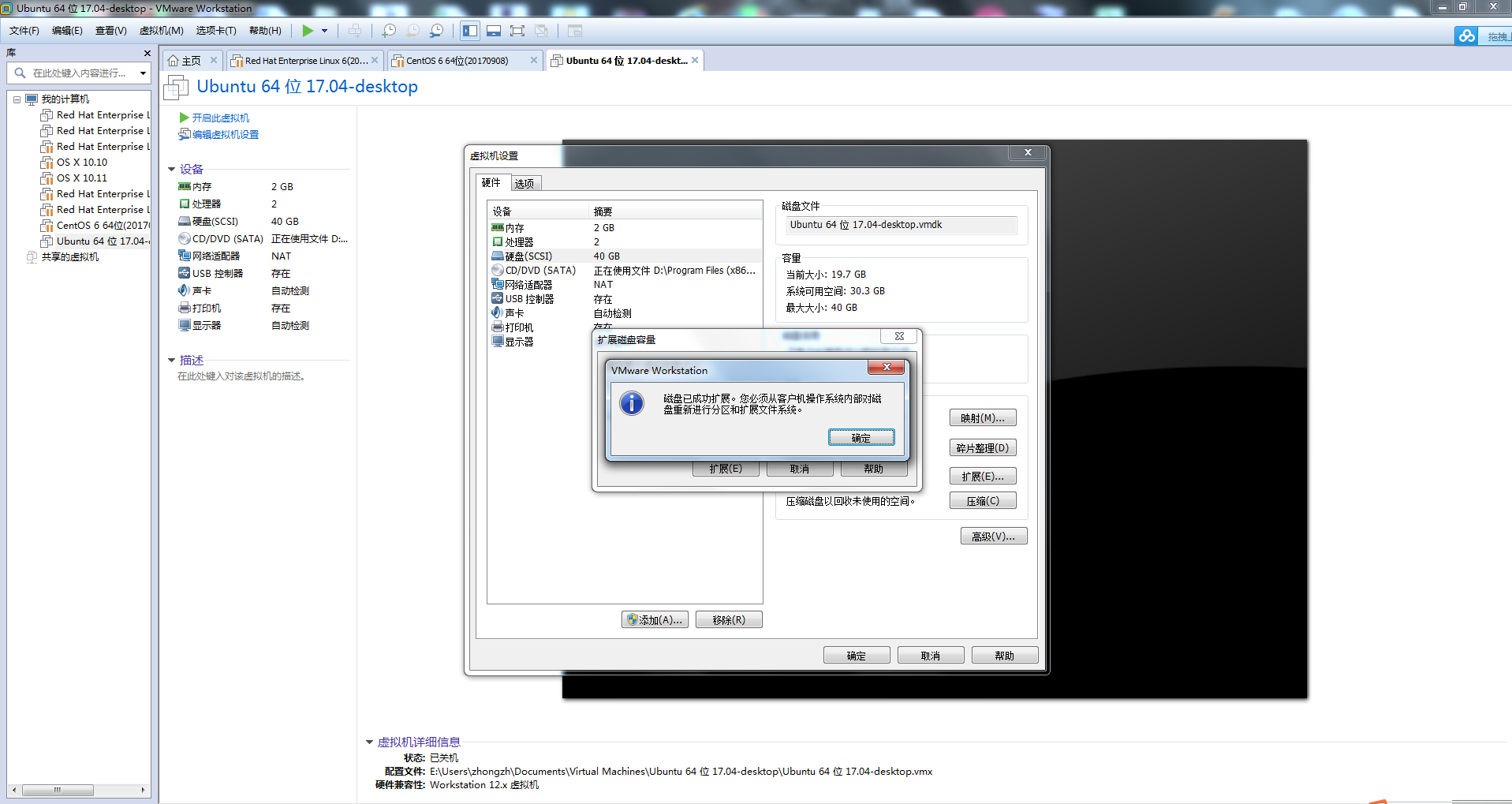This screenshot has height=804, width=1512.
Task: Click the magnifier icon in library search
Action: [21, 73]
